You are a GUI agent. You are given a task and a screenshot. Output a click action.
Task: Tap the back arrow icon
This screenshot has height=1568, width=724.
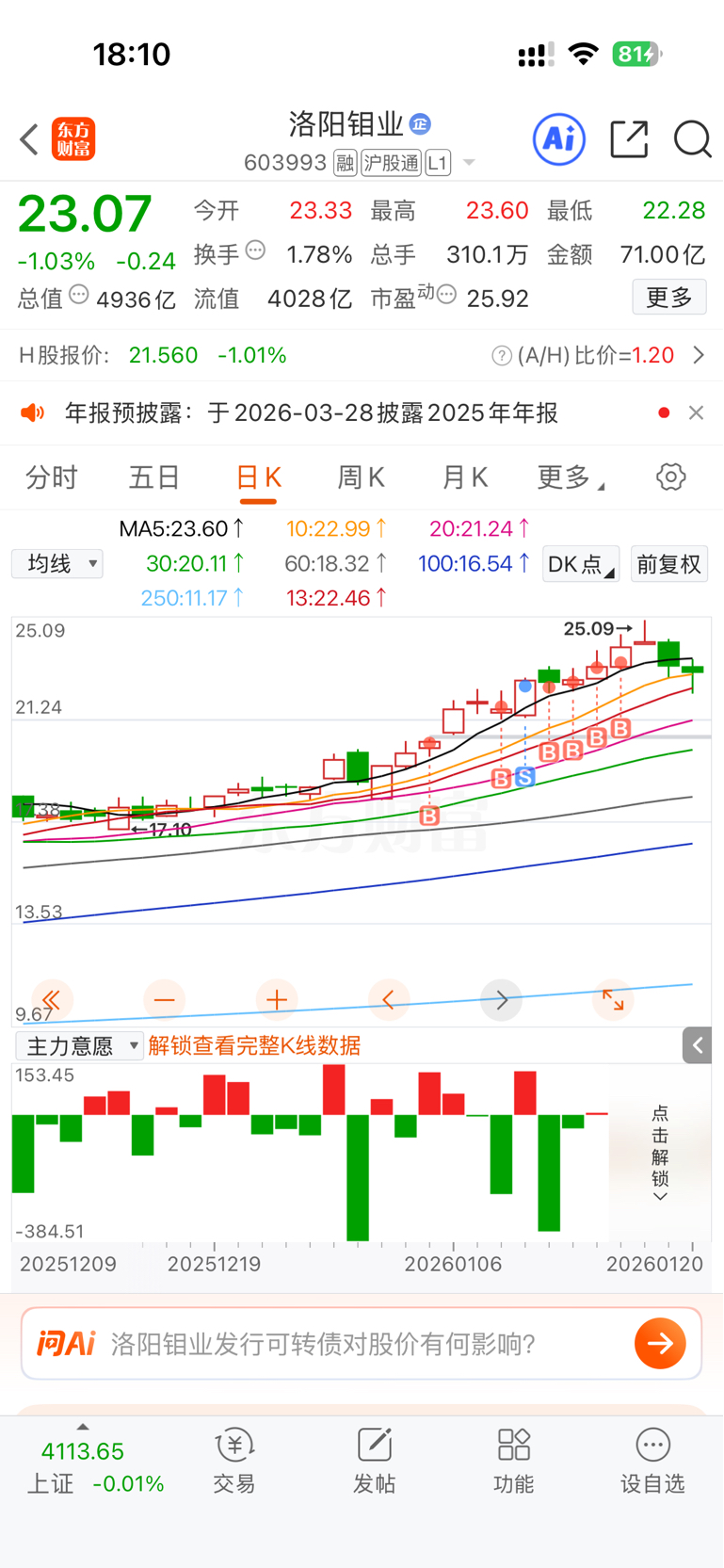[29, 139]
